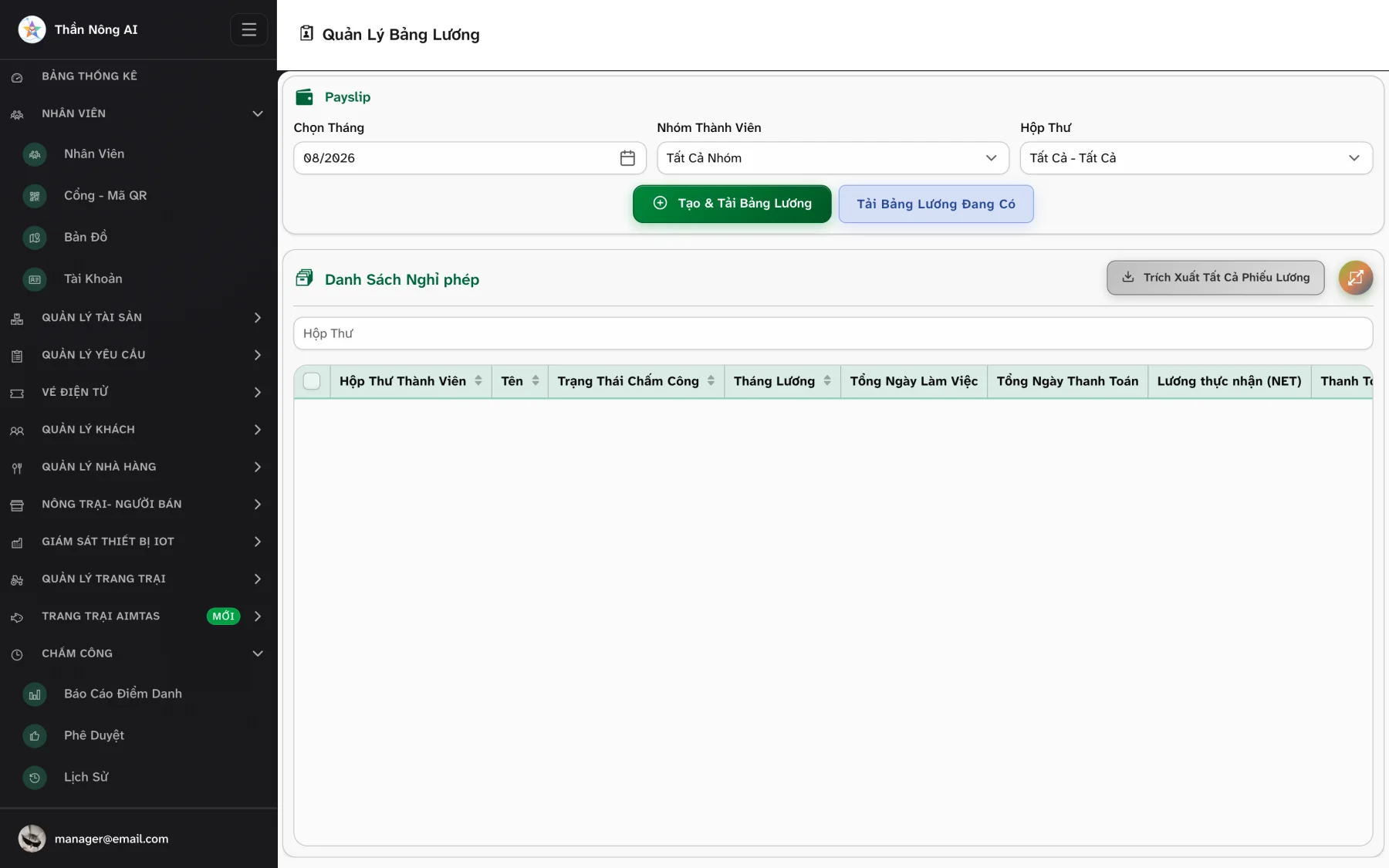The height and width of the screenshot is (868, 1389).
Task: Click the Payslip wallet icon
Action: click(305, 96)
